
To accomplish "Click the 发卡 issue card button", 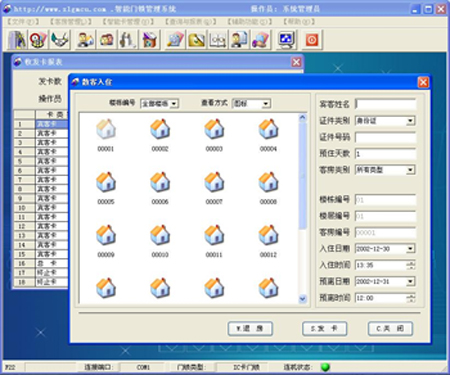I will (x=324, y=329).
